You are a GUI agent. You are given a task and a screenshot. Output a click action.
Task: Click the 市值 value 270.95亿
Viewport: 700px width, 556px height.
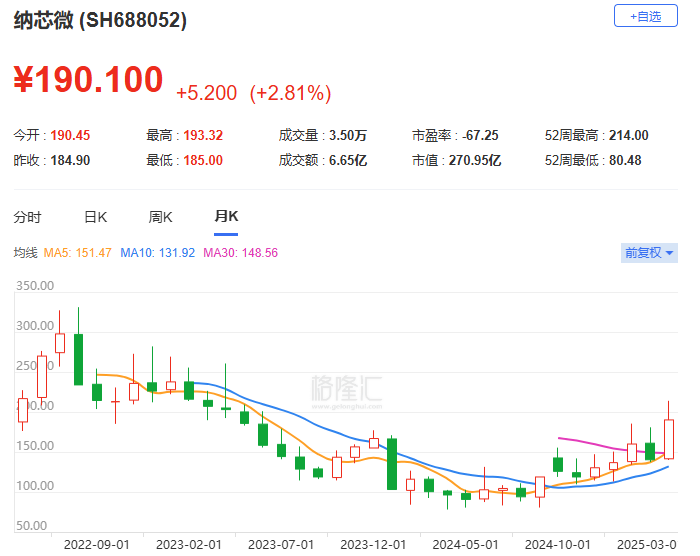475,160
